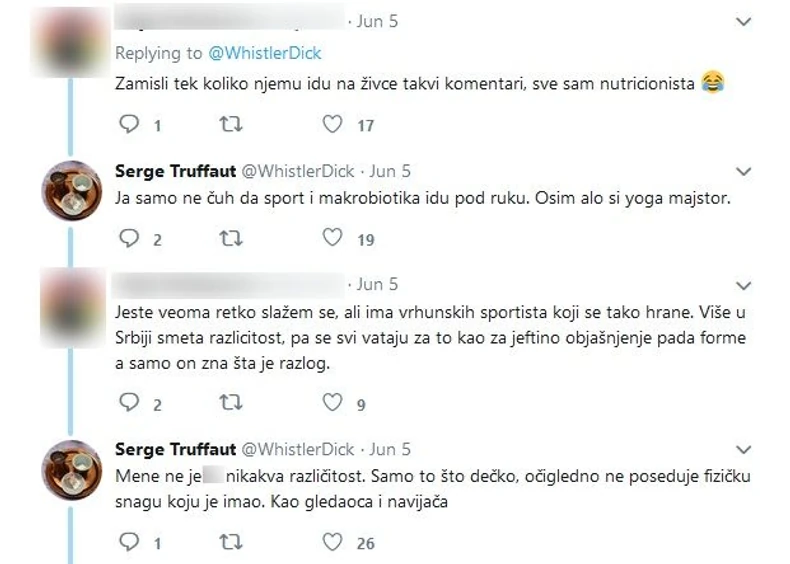This screenshot has height=564, width=790.
Task: Reply to the fizičku snagu tweet
Action: coord(127,542)
